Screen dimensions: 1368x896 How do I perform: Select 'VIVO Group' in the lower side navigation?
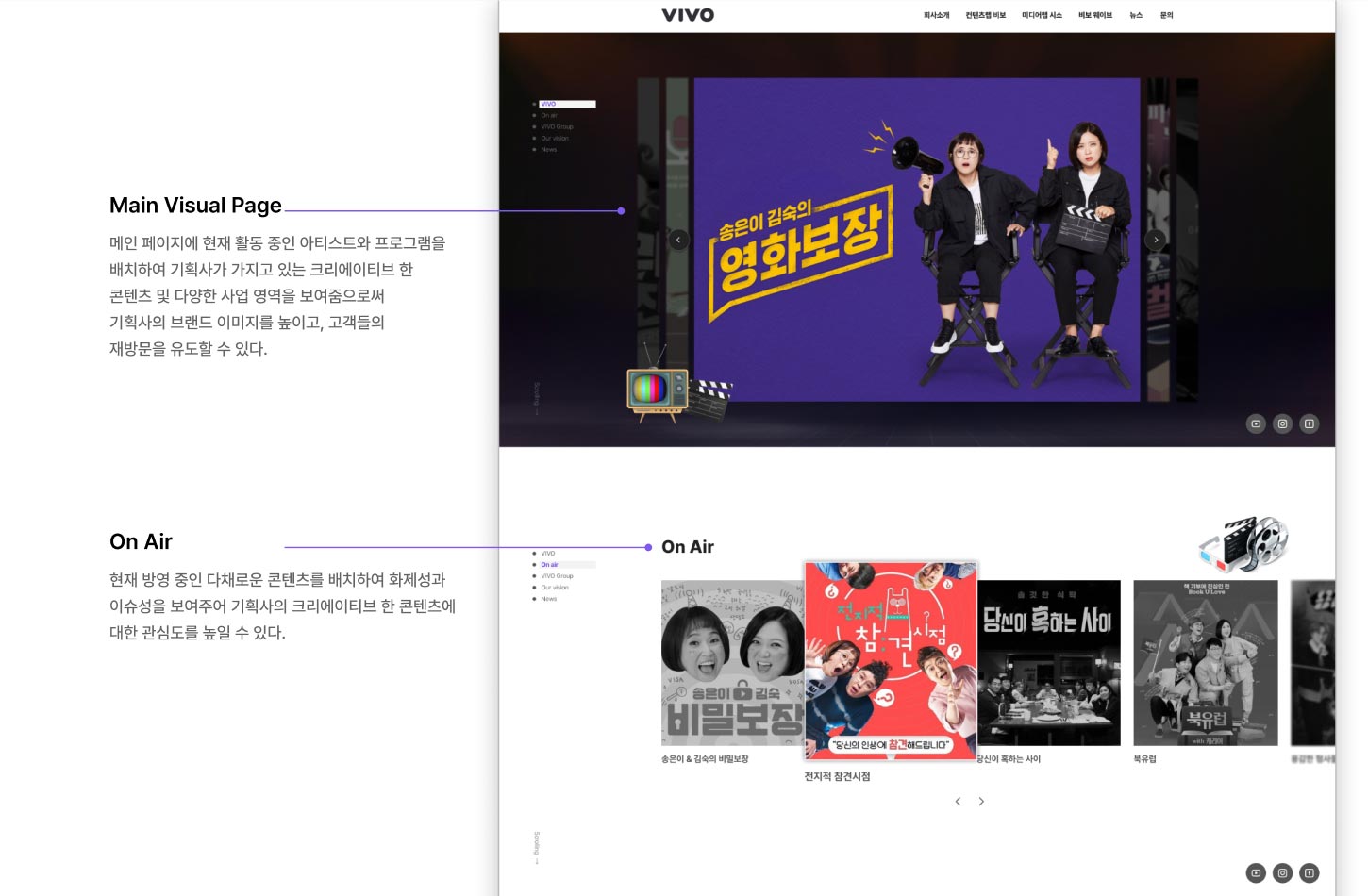557,576
